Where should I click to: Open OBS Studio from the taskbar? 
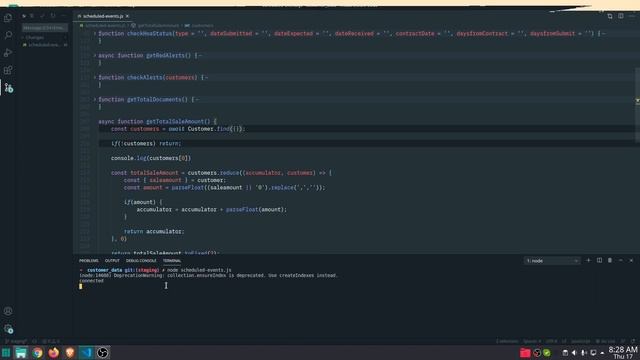(102, 353)
